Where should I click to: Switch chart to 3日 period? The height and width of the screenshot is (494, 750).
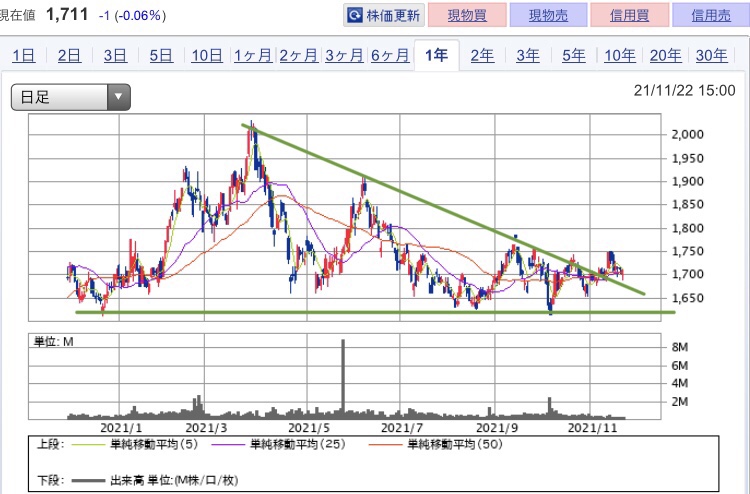tap(115, 55)
